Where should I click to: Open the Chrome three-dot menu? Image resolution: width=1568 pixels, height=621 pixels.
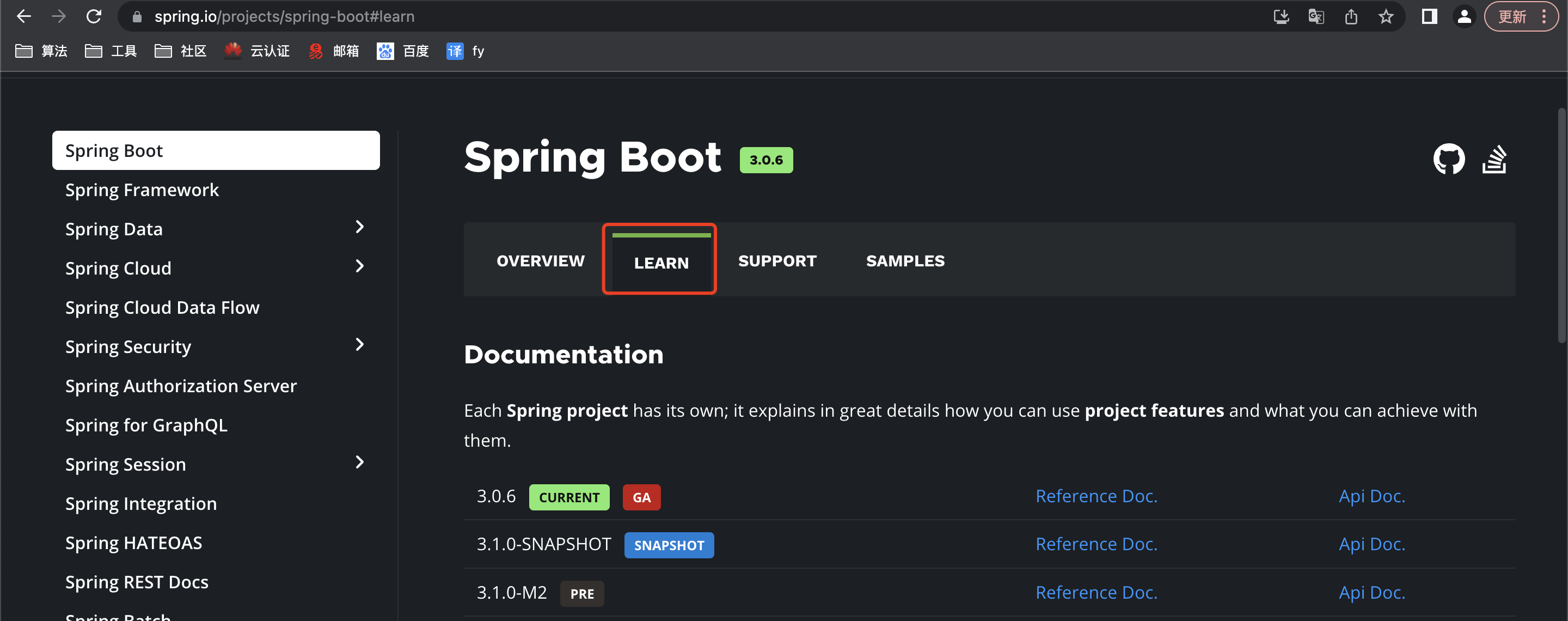(x=1544, y=16)
